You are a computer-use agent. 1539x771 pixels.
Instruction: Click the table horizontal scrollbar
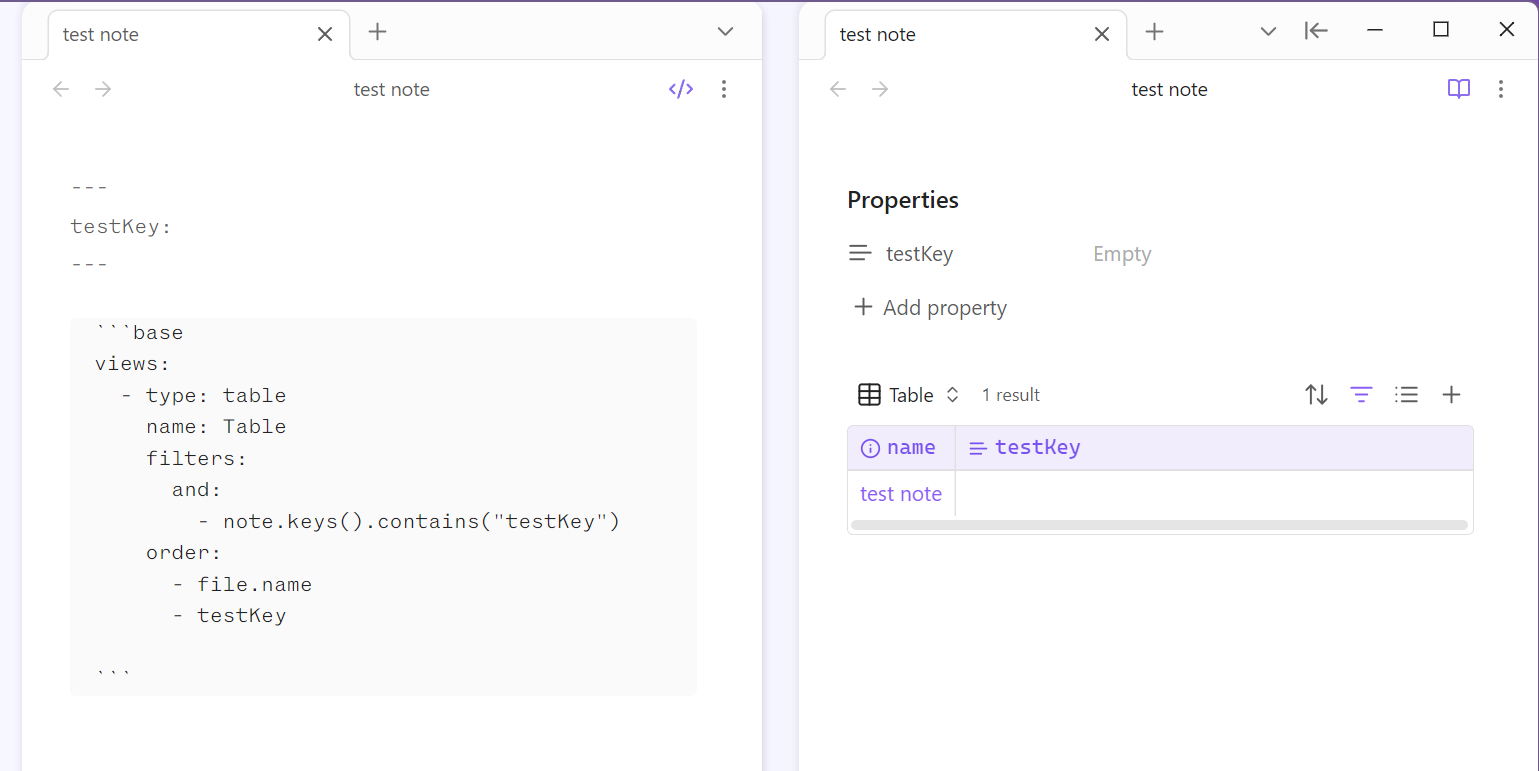point(1159,525)
